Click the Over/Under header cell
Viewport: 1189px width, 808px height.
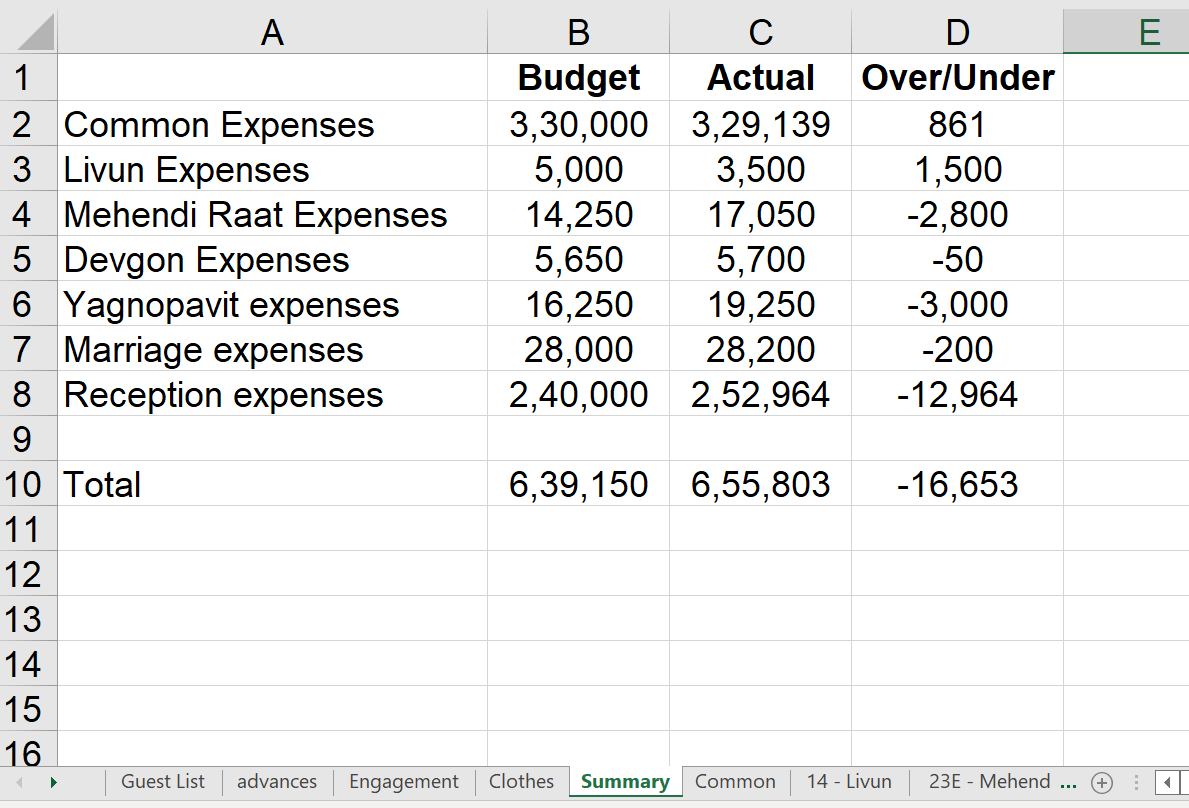click(958, 77)
